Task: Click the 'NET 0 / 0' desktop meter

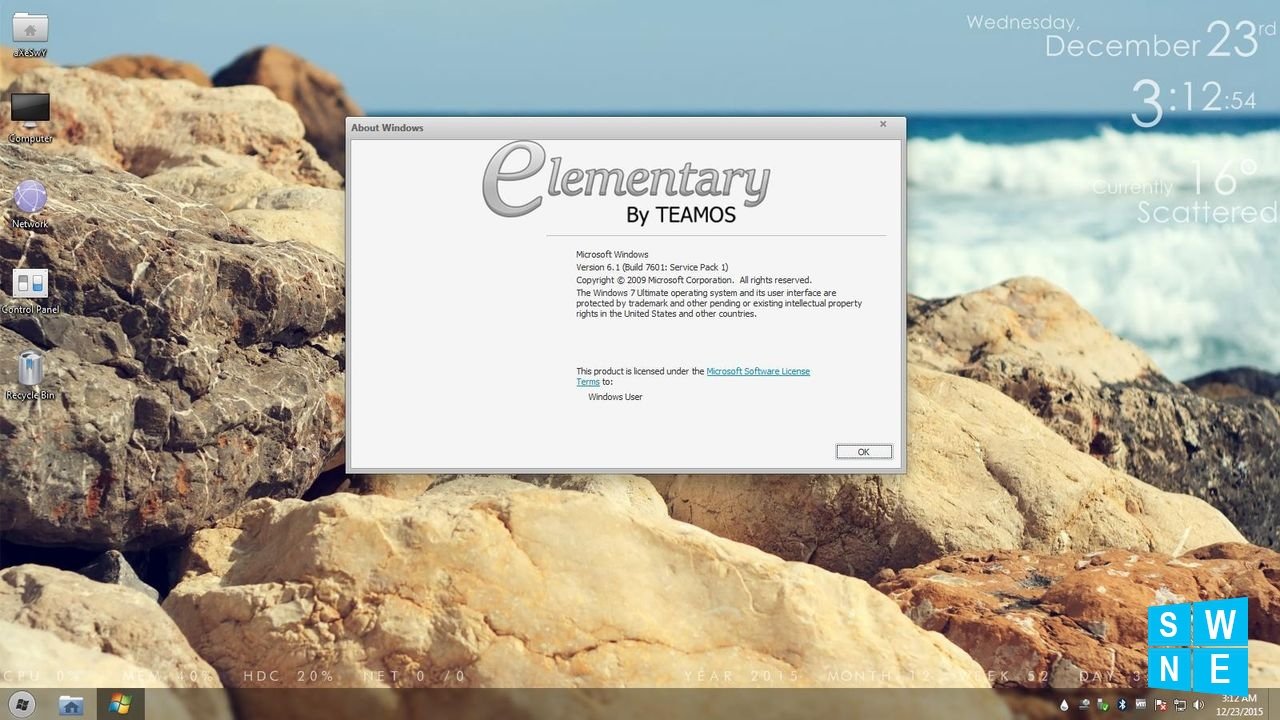Action: tap(414, 677)
